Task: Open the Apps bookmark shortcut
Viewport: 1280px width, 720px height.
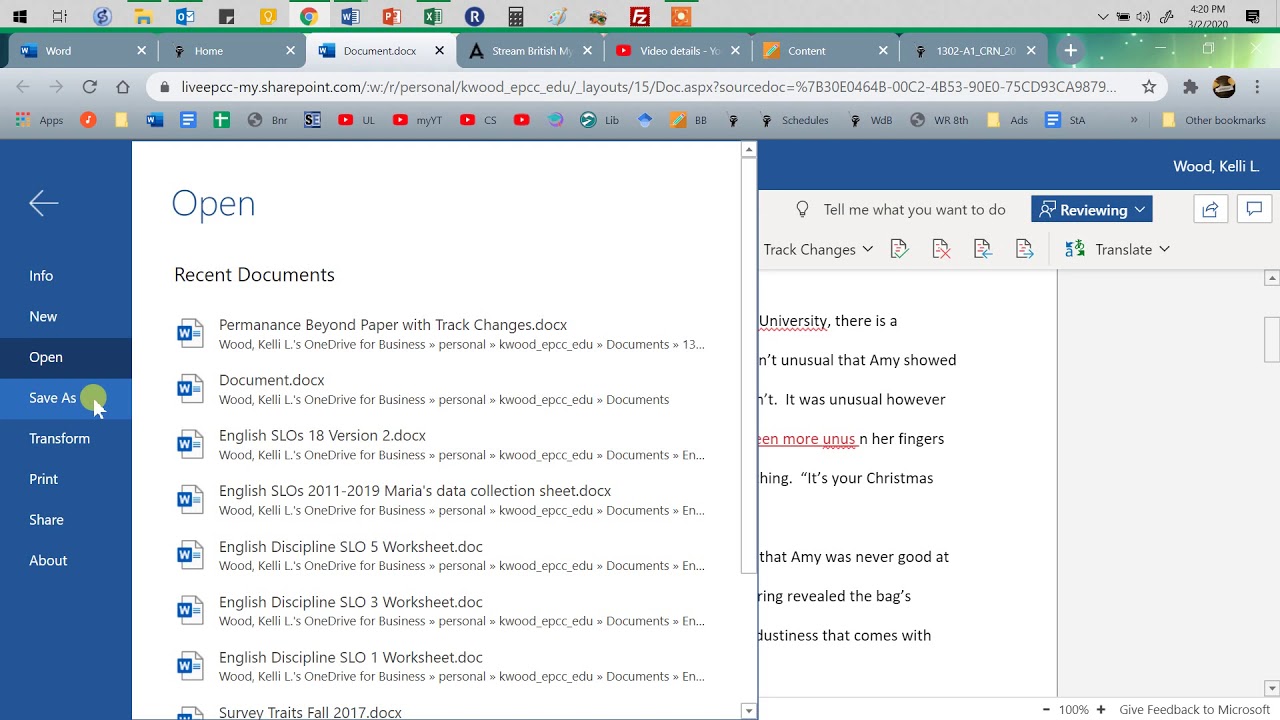Action: point(40,120)
